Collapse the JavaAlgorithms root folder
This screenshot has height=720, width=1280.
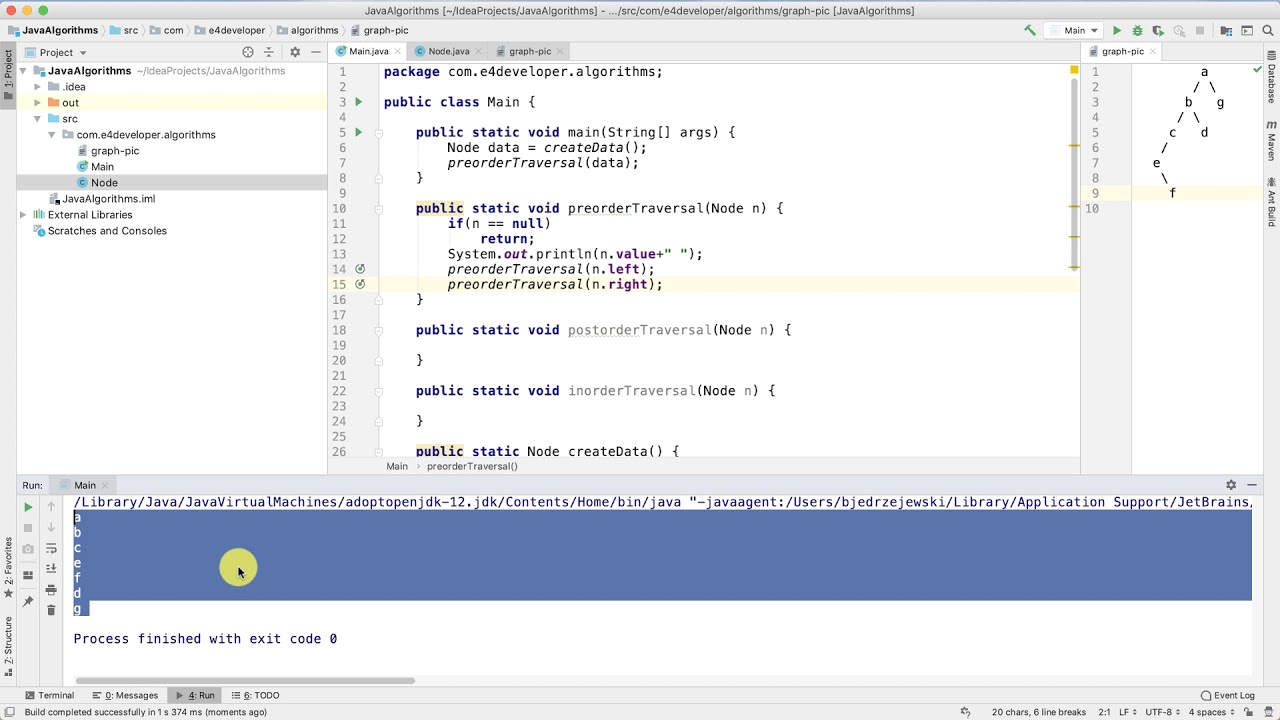(x=23, y=71)
